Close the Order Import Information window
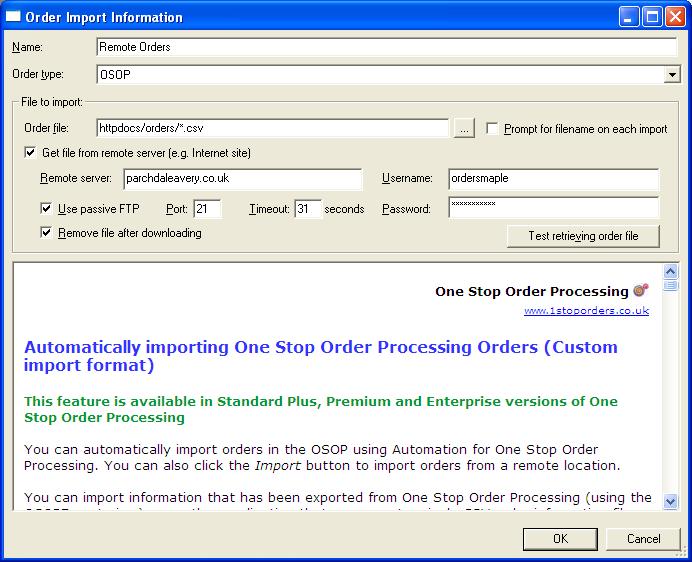692x562 pixels. pyautogui.click(x=675, y=17)
